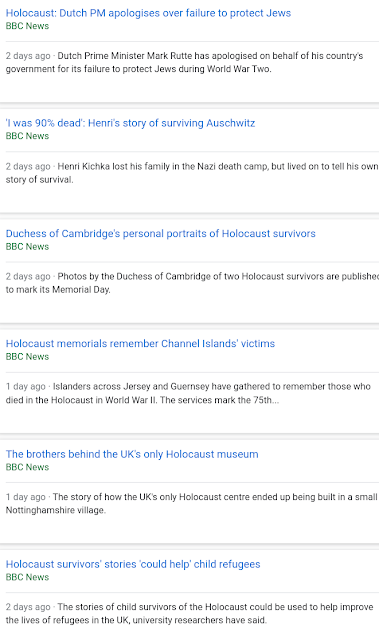Open Holocaust memorials Channel Islands' victims link
Image resolution: width=379 pixels, height=640 pixels.
(140, 344)
